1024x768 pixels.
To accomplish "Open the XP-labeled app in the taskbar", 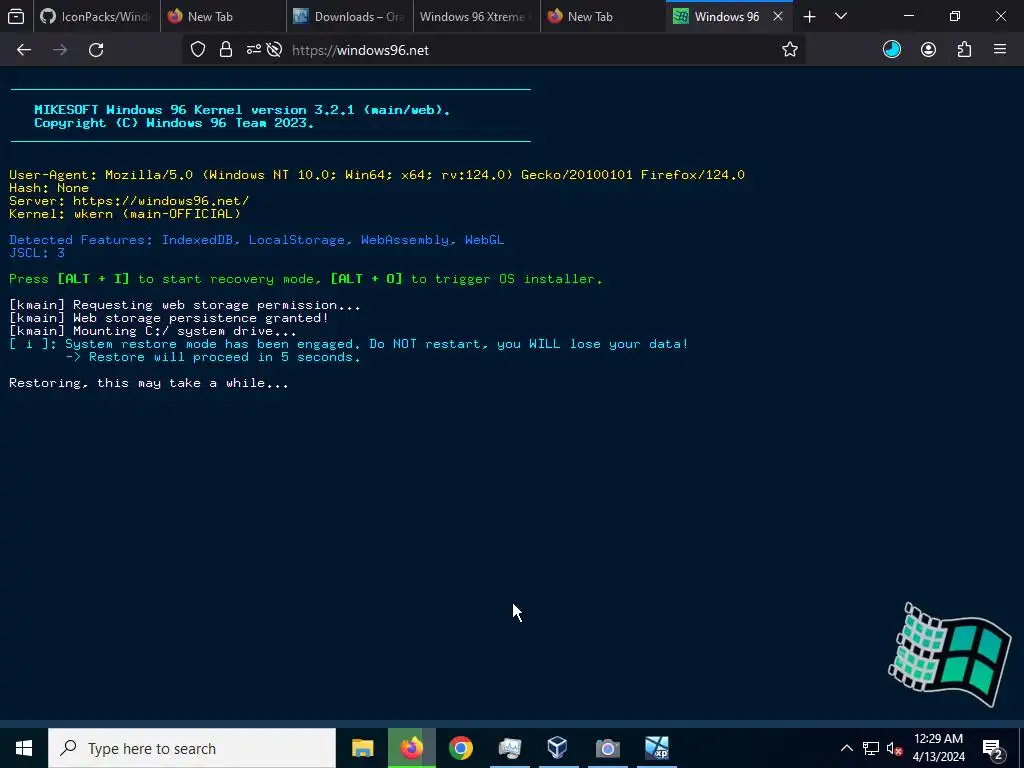I will coord(656,748).
